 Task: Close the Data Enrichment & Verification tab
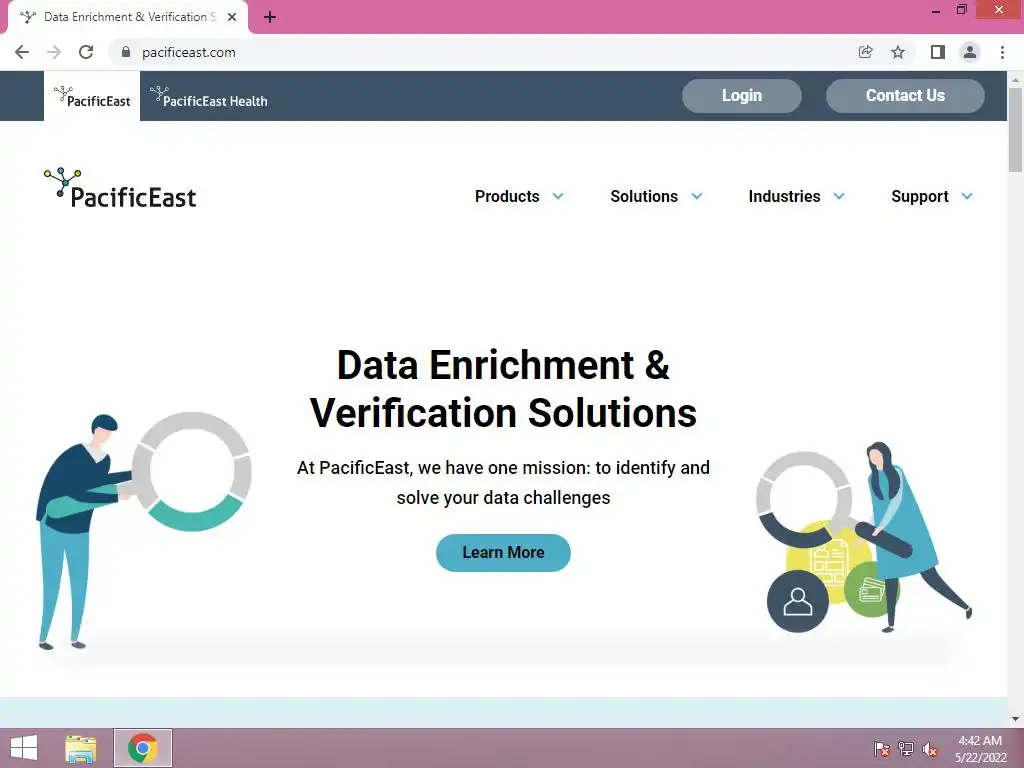point(232,17)
